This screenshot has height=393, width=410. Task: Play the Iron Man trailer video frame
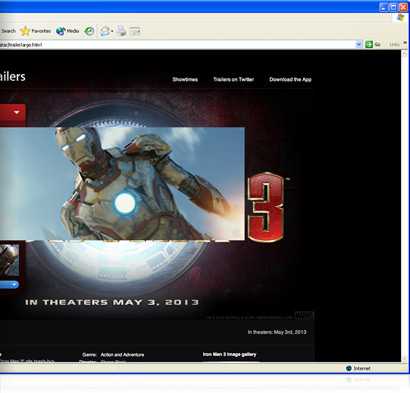click(x=122, y=183)
